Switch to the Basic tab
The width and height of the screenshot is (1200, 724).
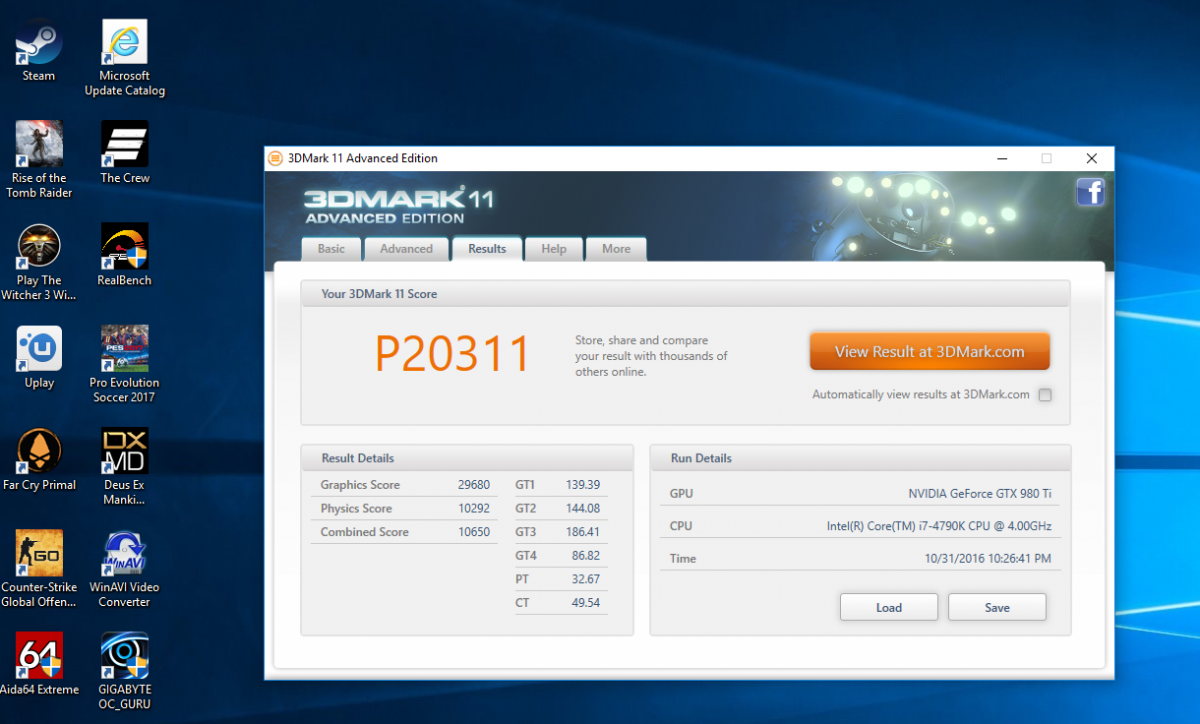coord(331,249)
